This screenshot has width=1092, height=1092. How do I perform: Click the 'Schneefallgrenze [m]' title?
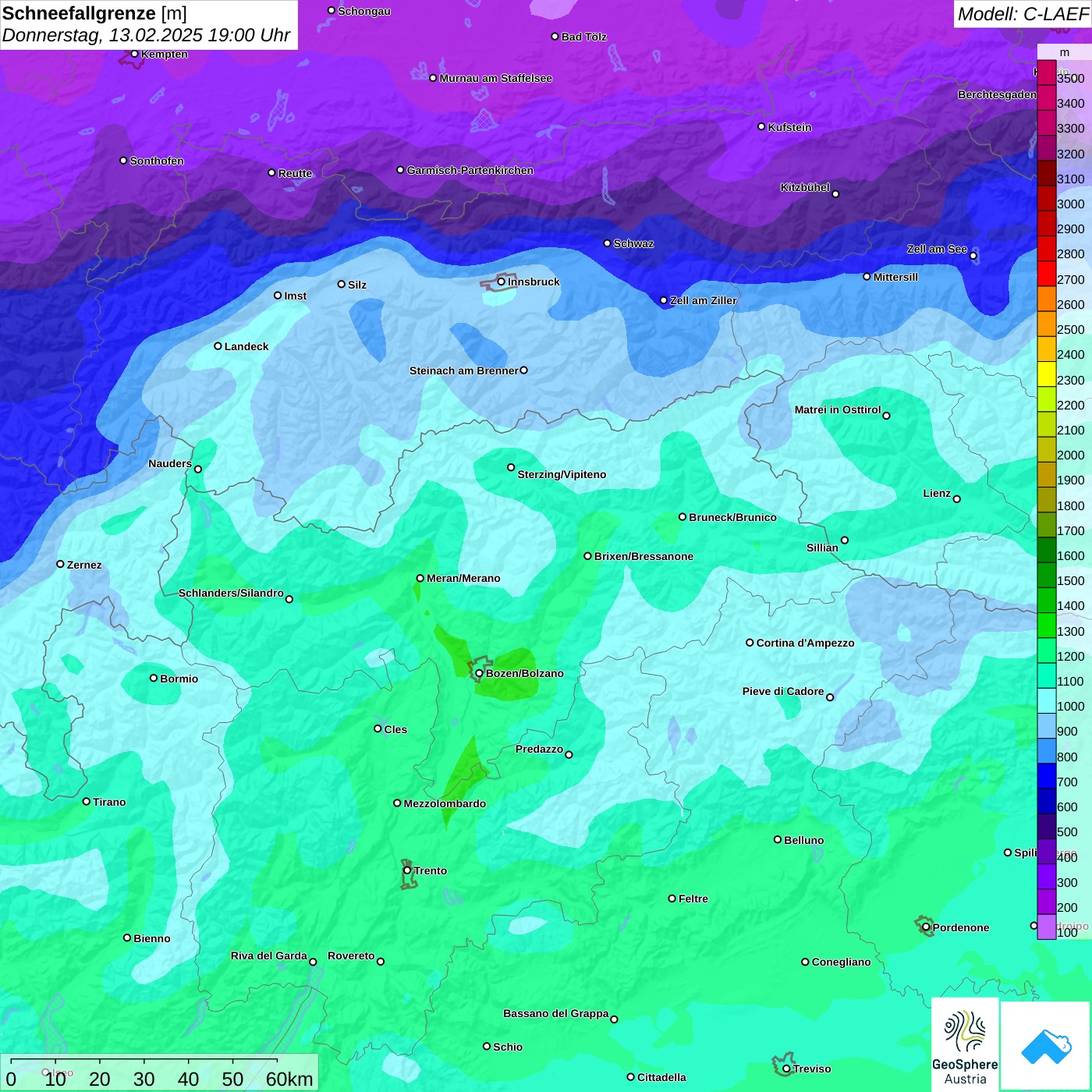(94, 13)
